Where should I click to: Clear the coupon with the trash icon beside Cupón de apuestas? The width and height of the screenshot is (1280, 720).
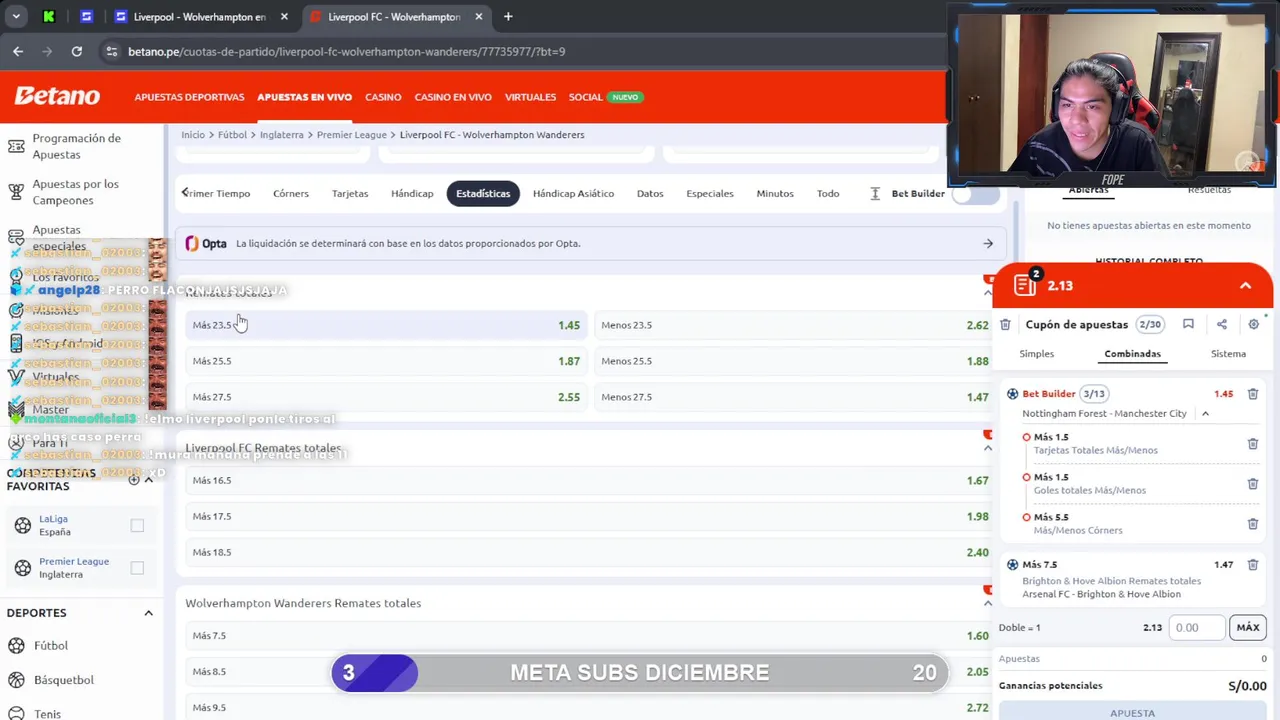1005,325
